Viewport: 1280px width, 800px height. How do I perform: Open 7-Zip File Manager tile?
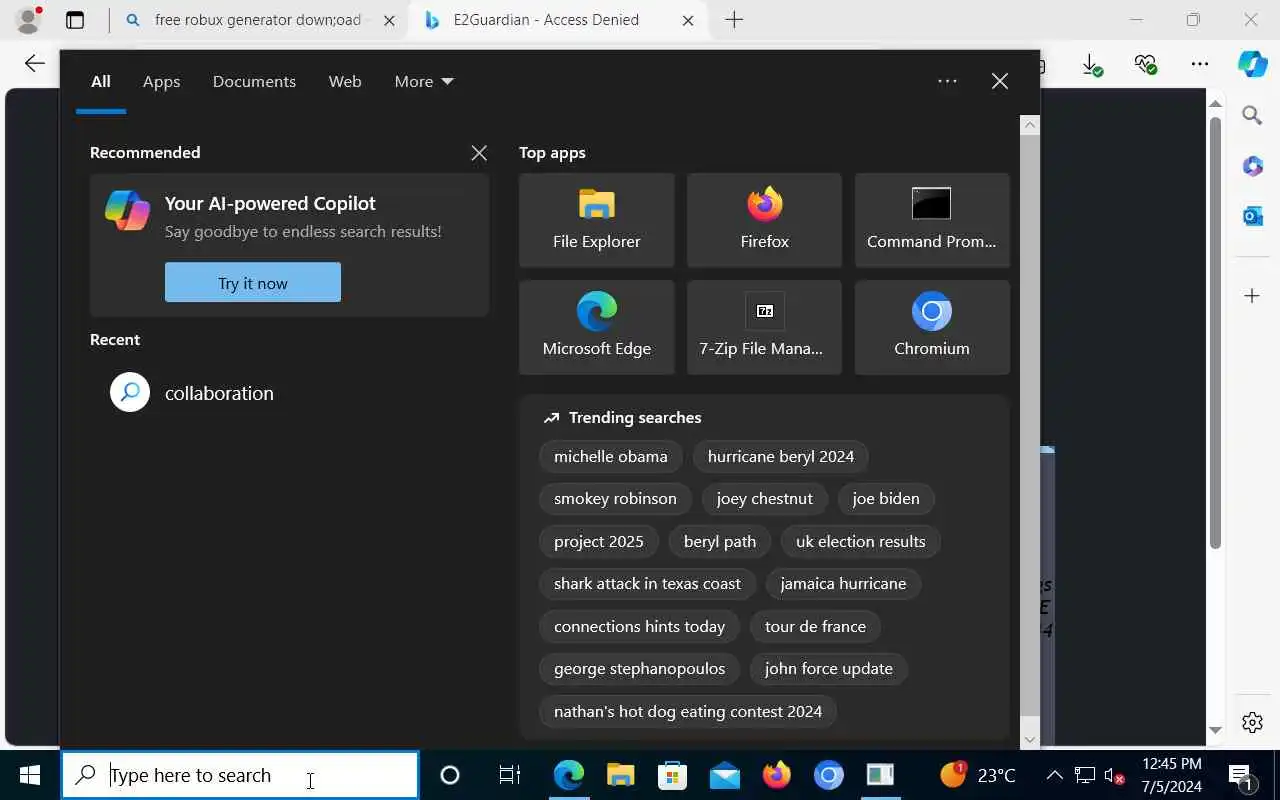point(764,327)
